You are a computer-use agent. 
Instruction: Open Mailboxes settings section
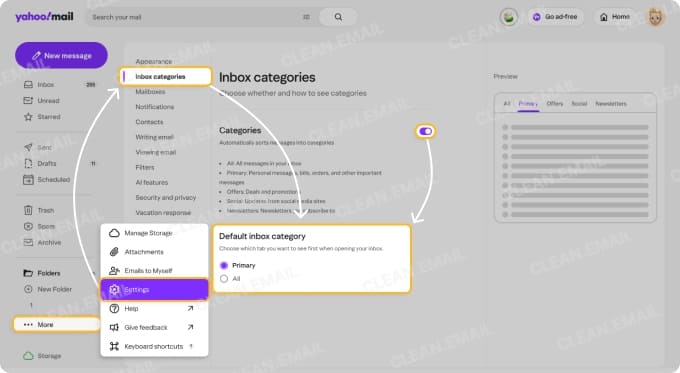pyautogui.click(x=150, y=92)
